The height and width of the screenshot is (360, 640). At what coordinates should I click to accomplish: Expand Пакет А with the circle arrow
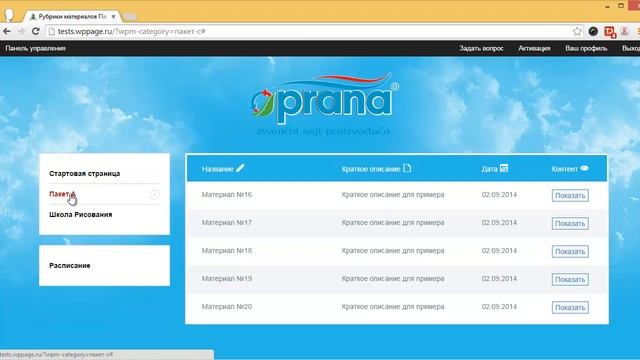click(154, 195)
